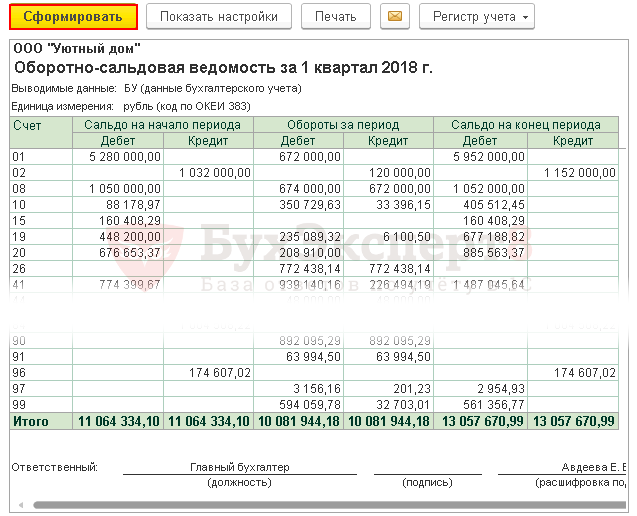
Task: Select account 26 in Счет column
Action: tap(41, 269)
